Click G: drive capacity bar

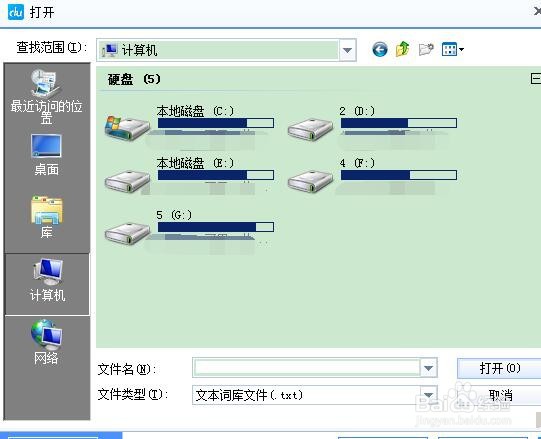216,227
